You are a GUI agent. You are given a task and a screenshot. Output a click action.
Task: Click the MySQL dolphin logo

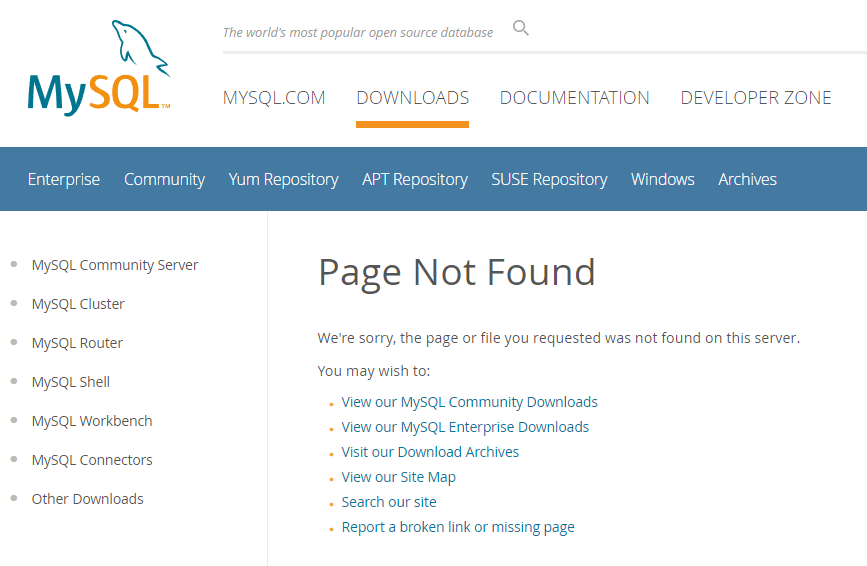(99, 68)
